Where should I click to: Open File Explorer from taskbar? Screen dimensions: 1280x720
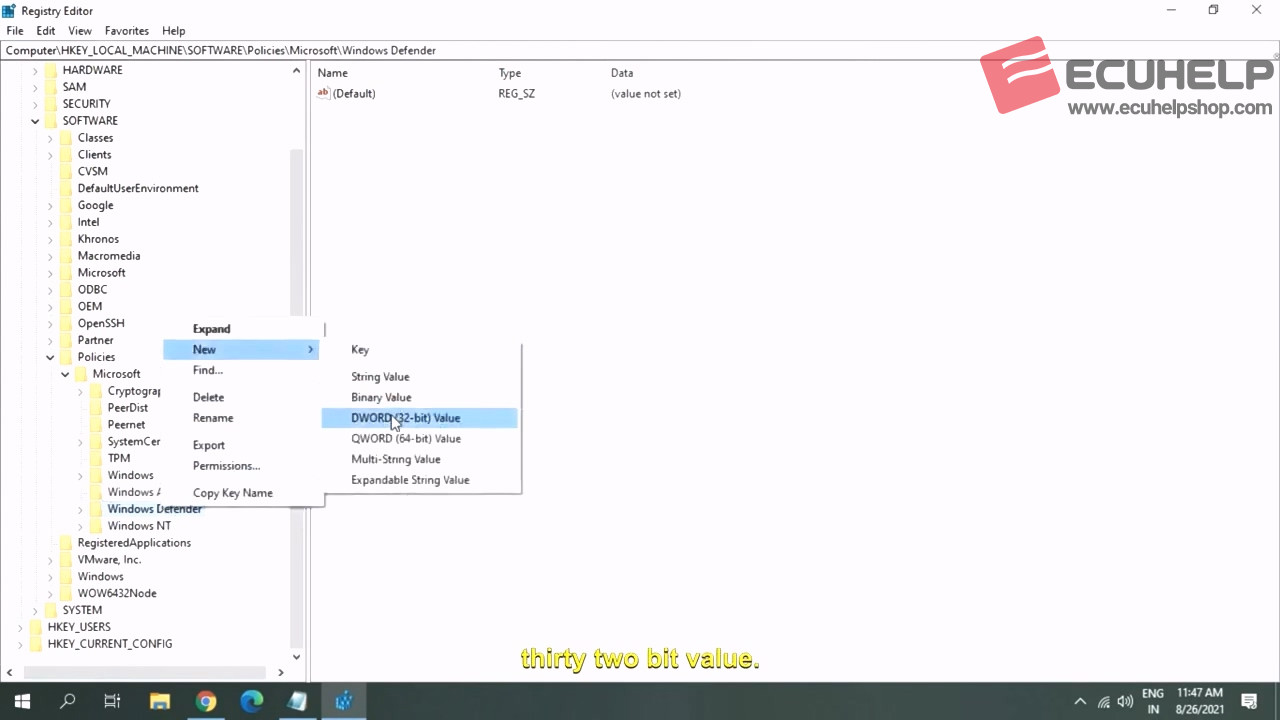pos(160,701)
